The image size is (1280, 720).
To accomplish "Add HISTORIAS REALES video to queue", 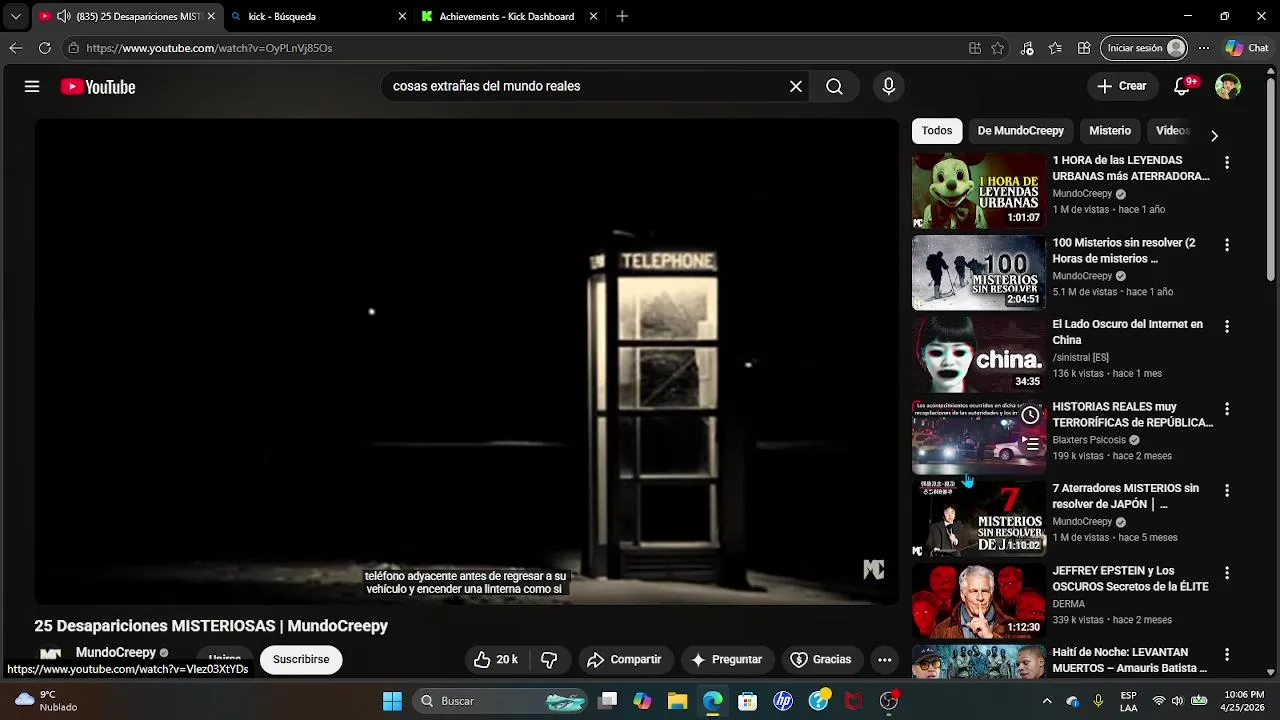I will (1030, 444).
